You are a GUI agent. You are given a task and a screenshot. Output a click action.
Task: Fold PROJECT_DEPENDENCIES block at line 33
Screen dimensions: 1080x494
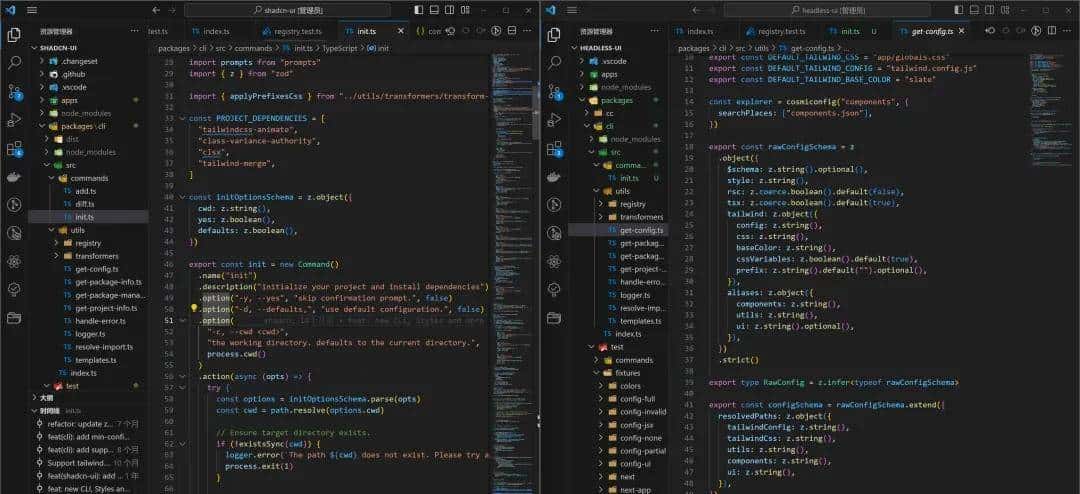[183, 119]
